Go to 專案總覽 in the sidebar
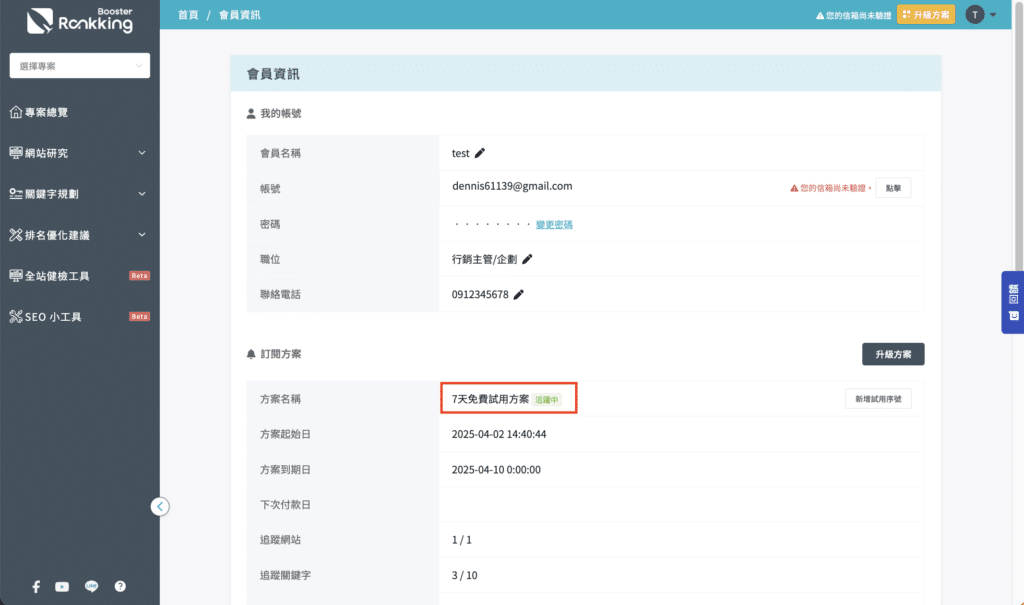1024x605 pixels. coord(46,112)
